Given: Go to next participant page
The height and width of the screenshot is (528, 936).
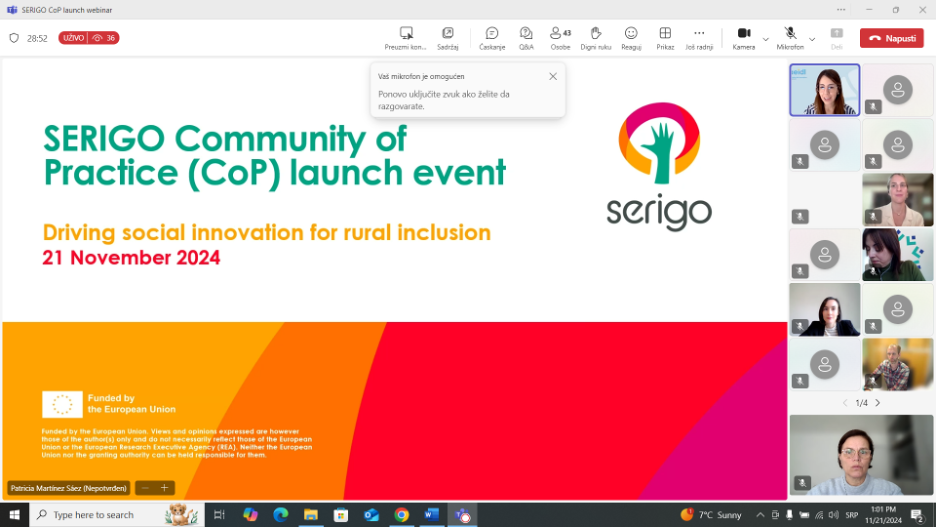Looking at the screenshot, I should tap(878, 403).
